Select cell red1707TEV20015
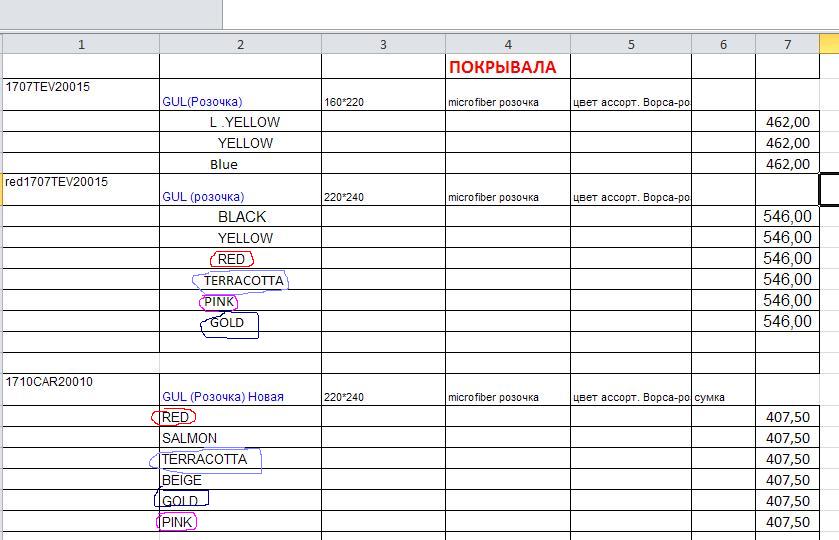The image size is (839, 540). [x=81, y=189]
